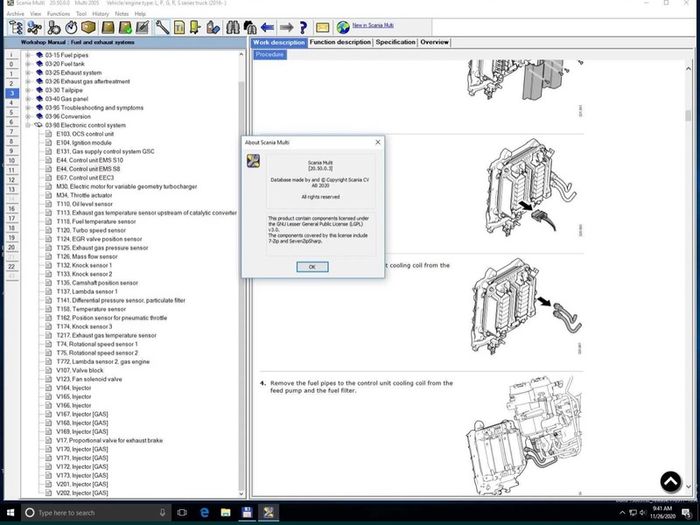Open E44, Control unit EMS S8
This screenshot has height=525, width=700.
click(88, 169)
